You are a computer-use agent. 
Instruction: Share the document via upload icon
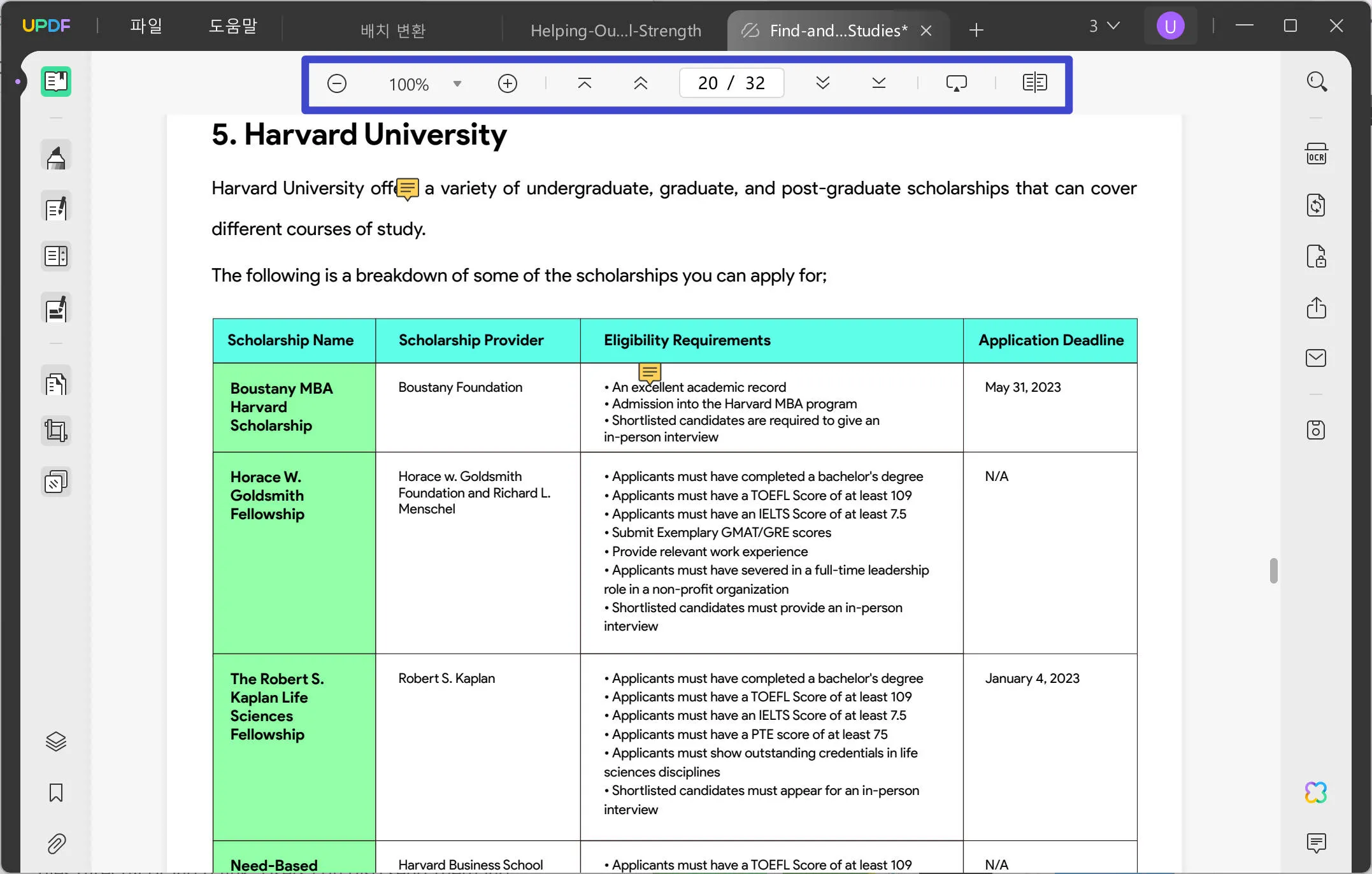coord(1317,308)
